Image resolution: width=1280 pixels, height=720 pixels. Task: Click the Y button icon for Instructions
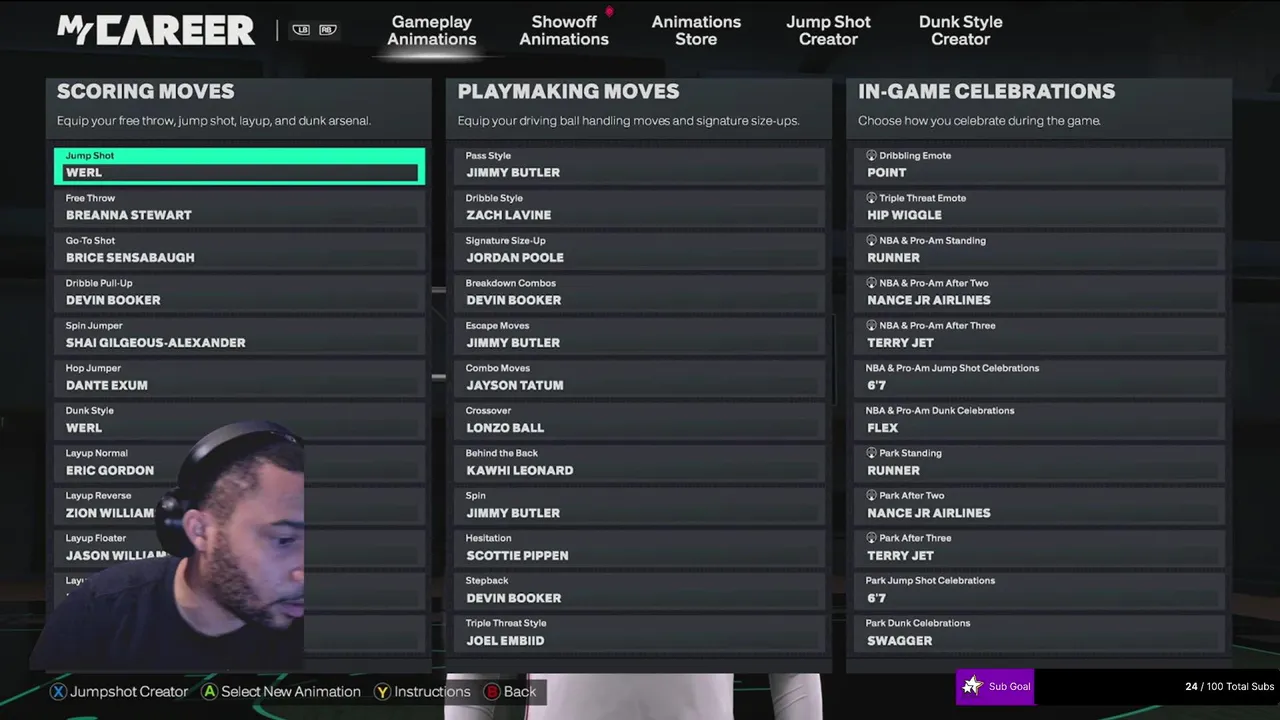pyautogui.click(x=382, y=691)
